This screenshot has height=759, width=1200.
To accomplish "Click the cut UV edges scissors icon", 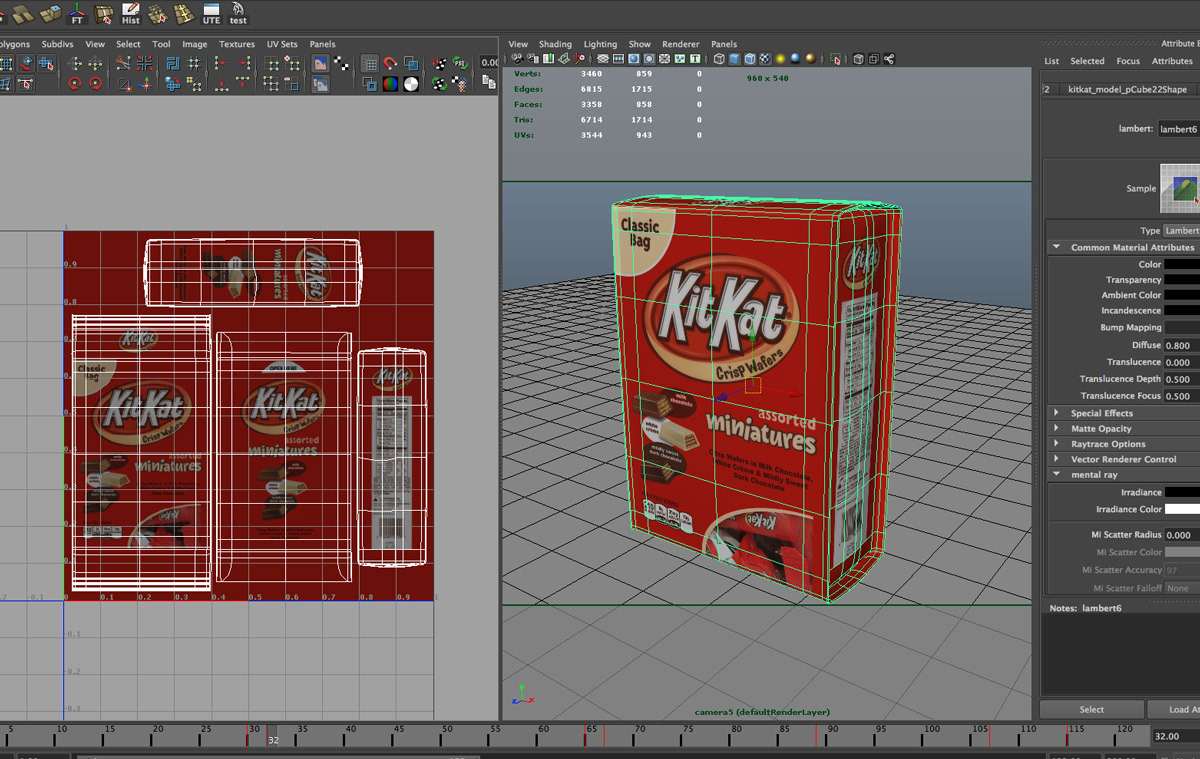I will [x=123, y=63].
